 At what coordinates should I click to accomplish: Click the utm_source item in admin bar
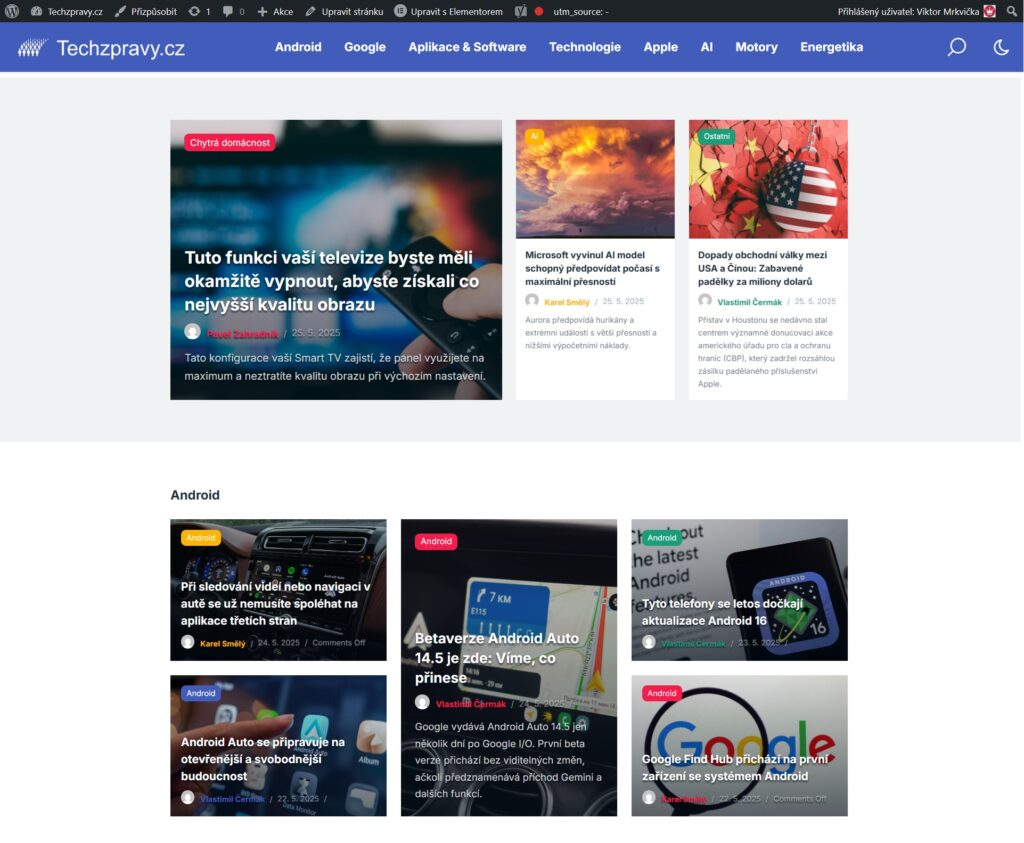point(581,11)
